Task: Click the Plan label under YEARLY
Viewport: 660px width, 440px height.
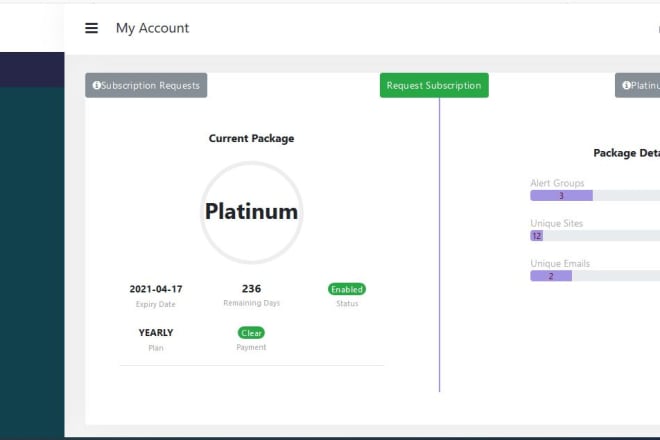Action: (x=156, y=348)
